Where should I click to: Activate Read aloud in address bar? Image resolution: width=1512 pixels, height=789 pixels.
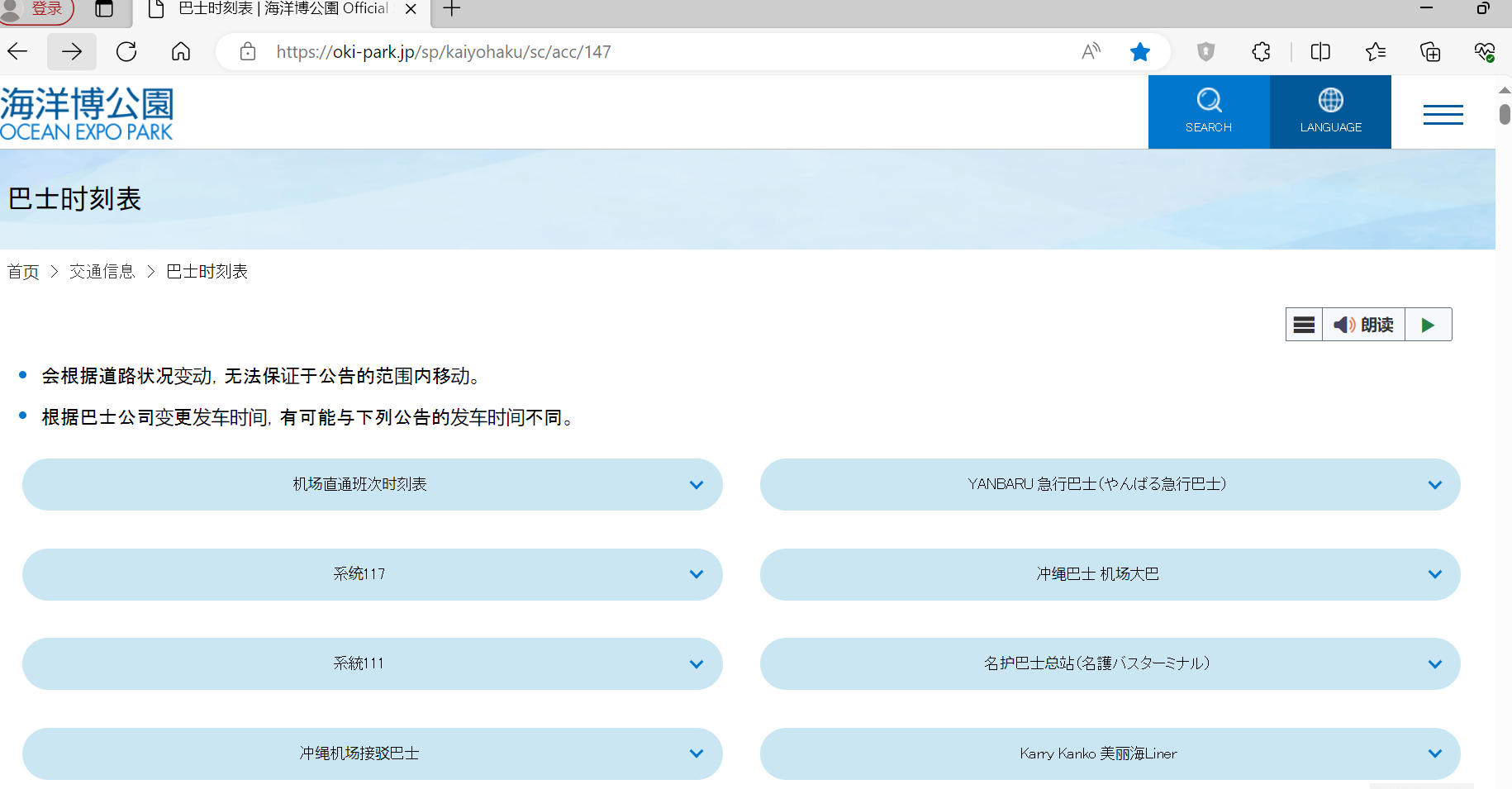coord(1091,52)
